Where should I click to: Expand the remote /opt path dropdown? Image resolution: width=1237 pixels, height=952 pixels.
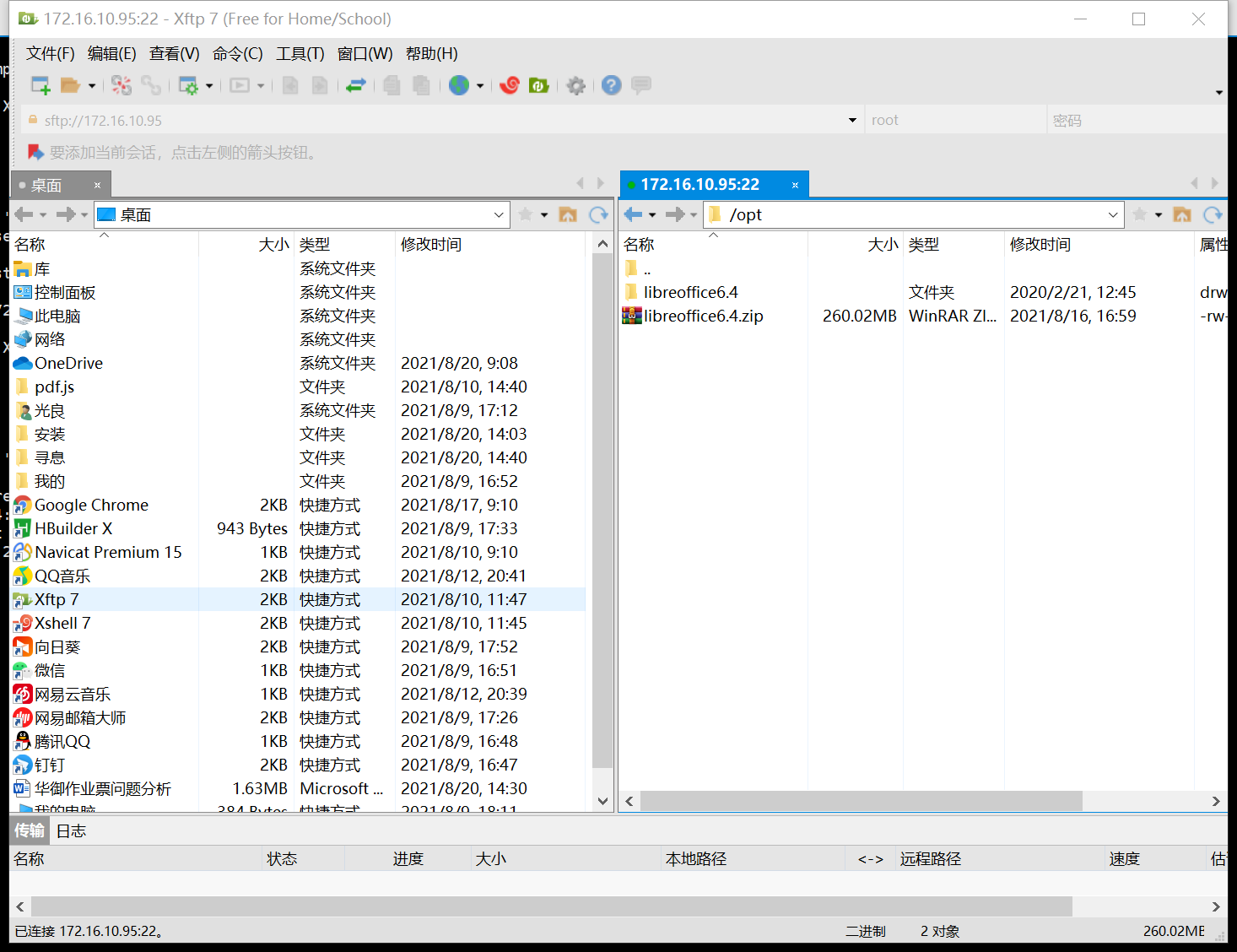coord(1113,214)
